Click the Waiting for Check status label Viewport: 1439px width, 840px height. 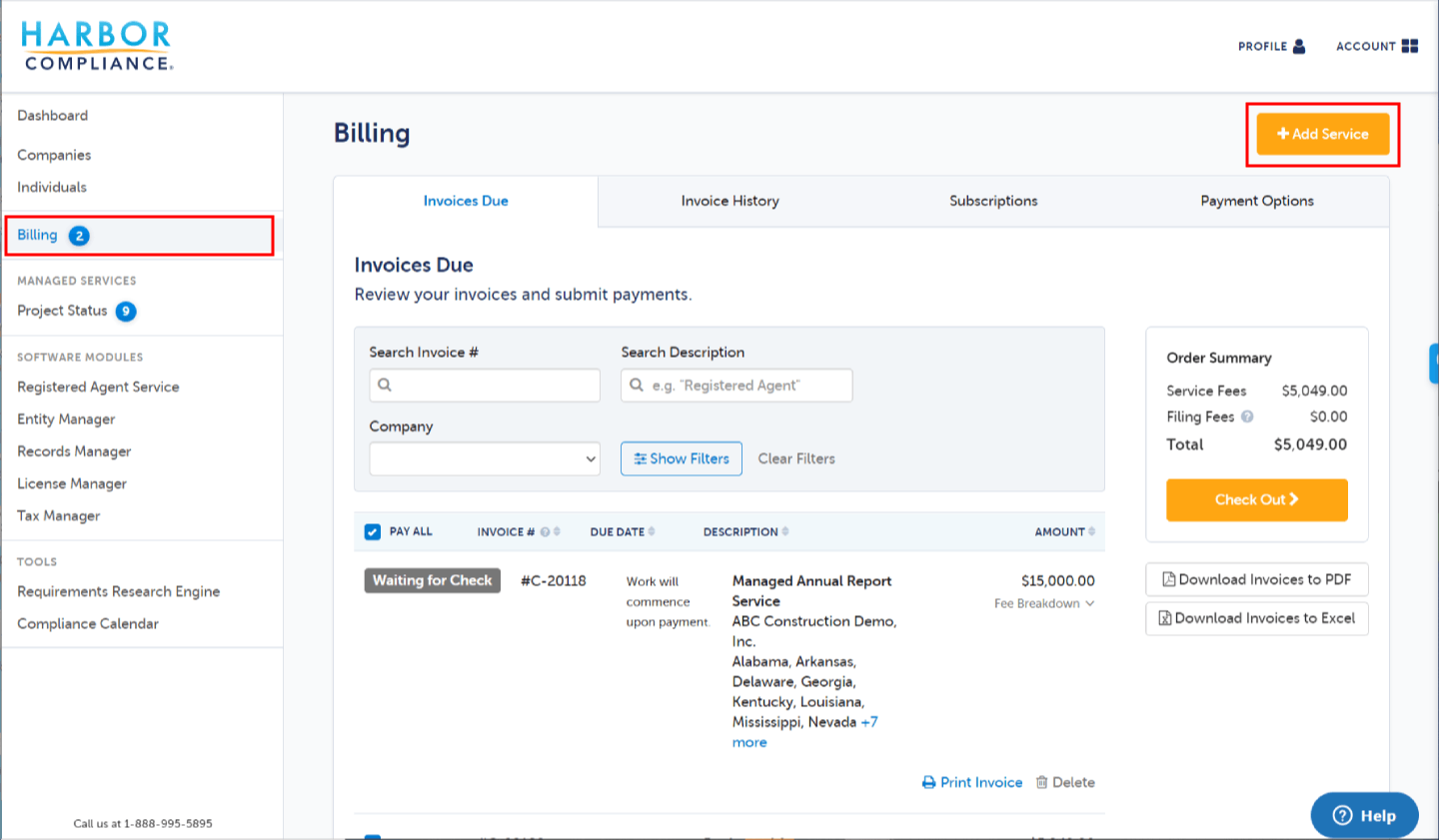433,581
